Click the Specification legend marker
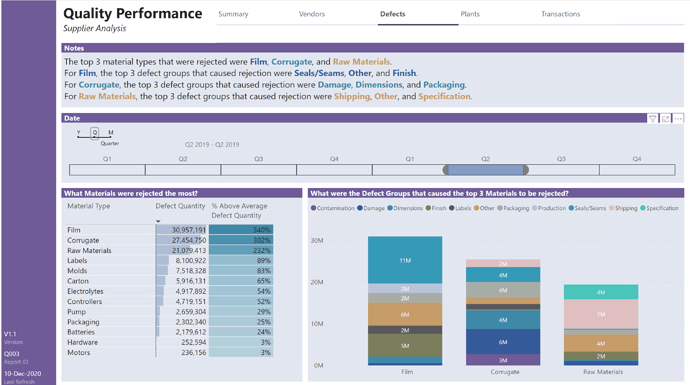The width and height of the screenshot is (690, 385). 643,208
